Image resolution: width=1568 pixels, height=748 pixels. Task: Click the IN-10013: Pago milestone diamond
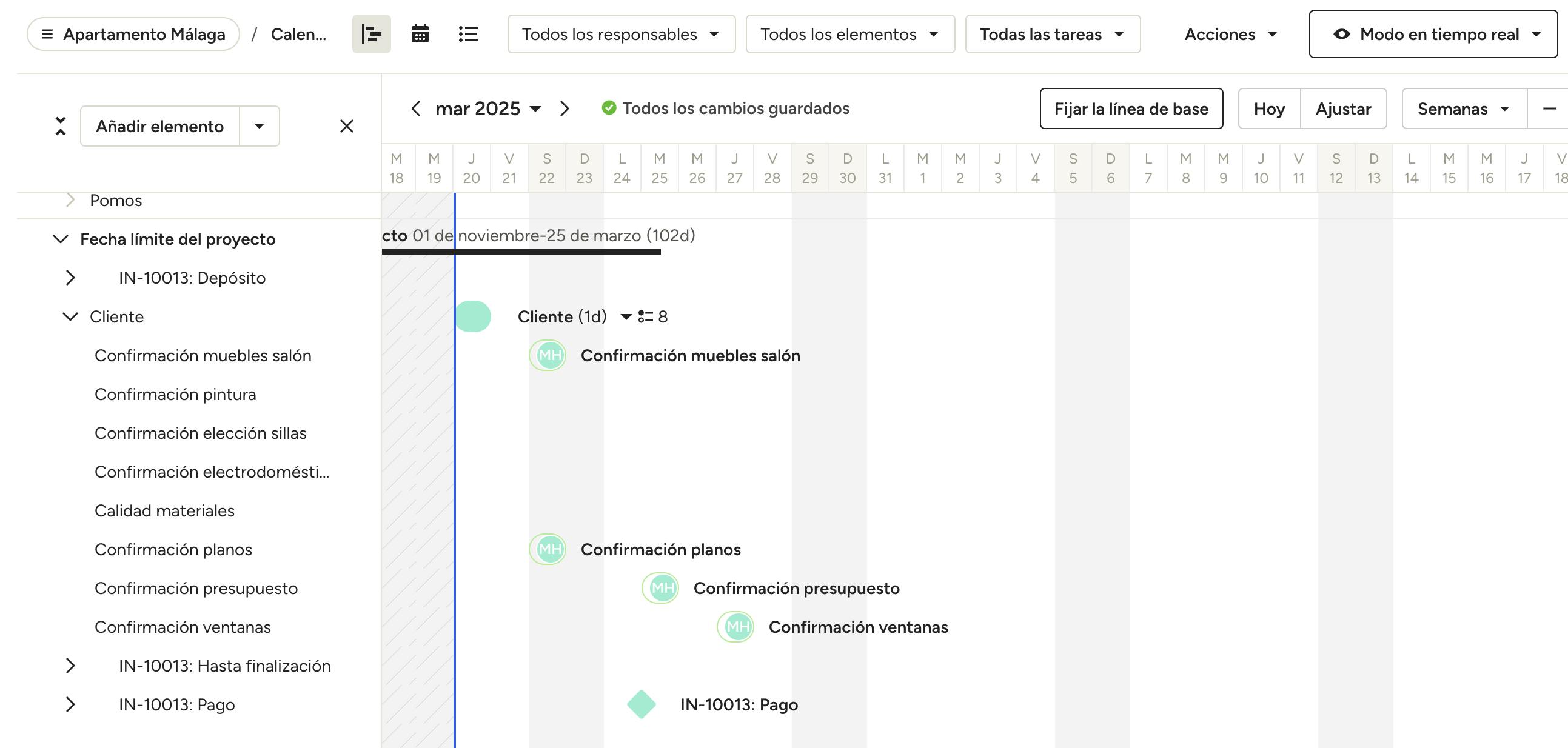[641, 704]
